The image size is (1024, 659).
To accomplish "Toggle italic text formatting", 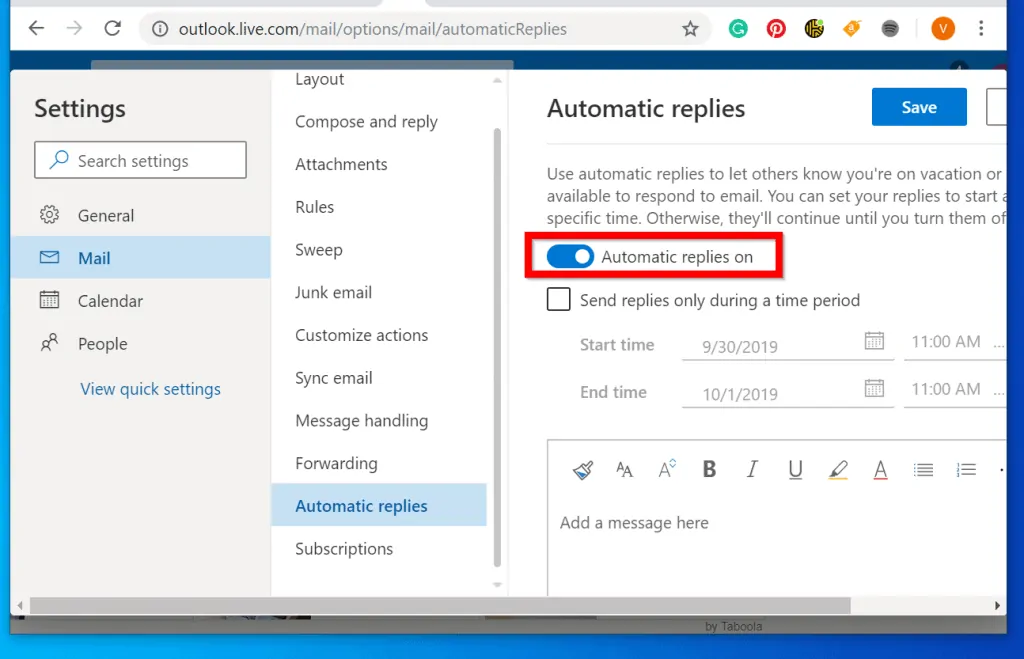I will pyautogui.click(x=752, y=470).
